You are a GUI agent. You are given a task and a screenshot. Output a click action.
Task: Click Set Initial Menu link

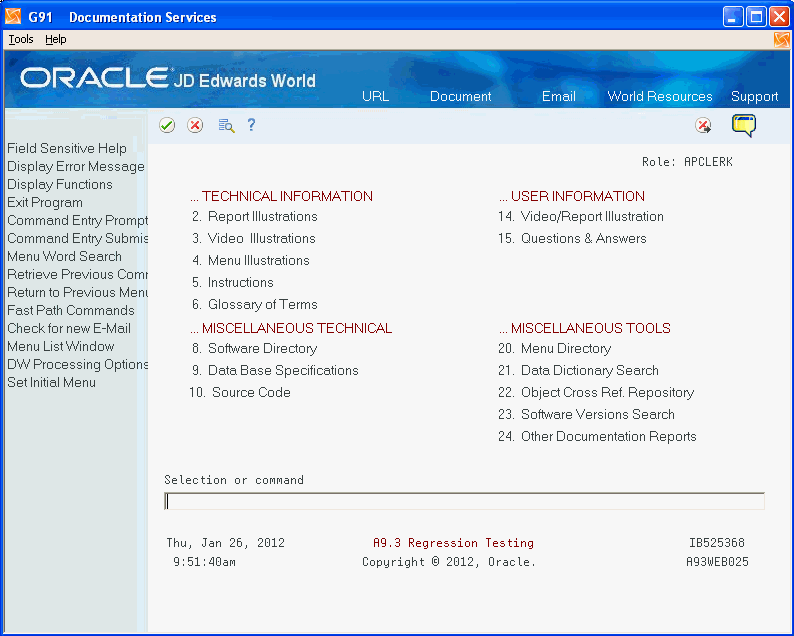pos(51,382)
